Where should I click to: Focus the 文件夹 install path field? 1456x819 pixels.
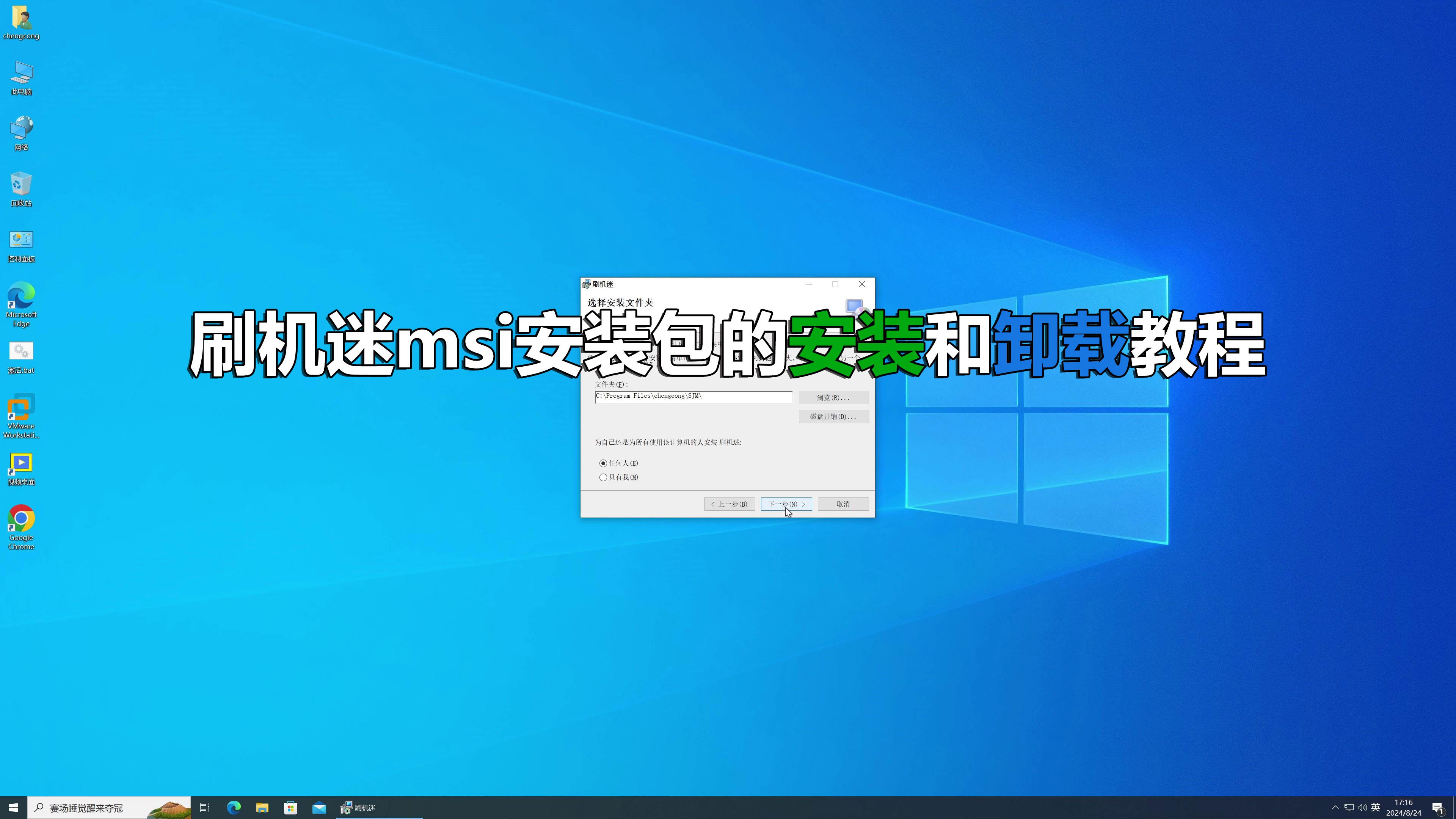[x=693, y=397]
